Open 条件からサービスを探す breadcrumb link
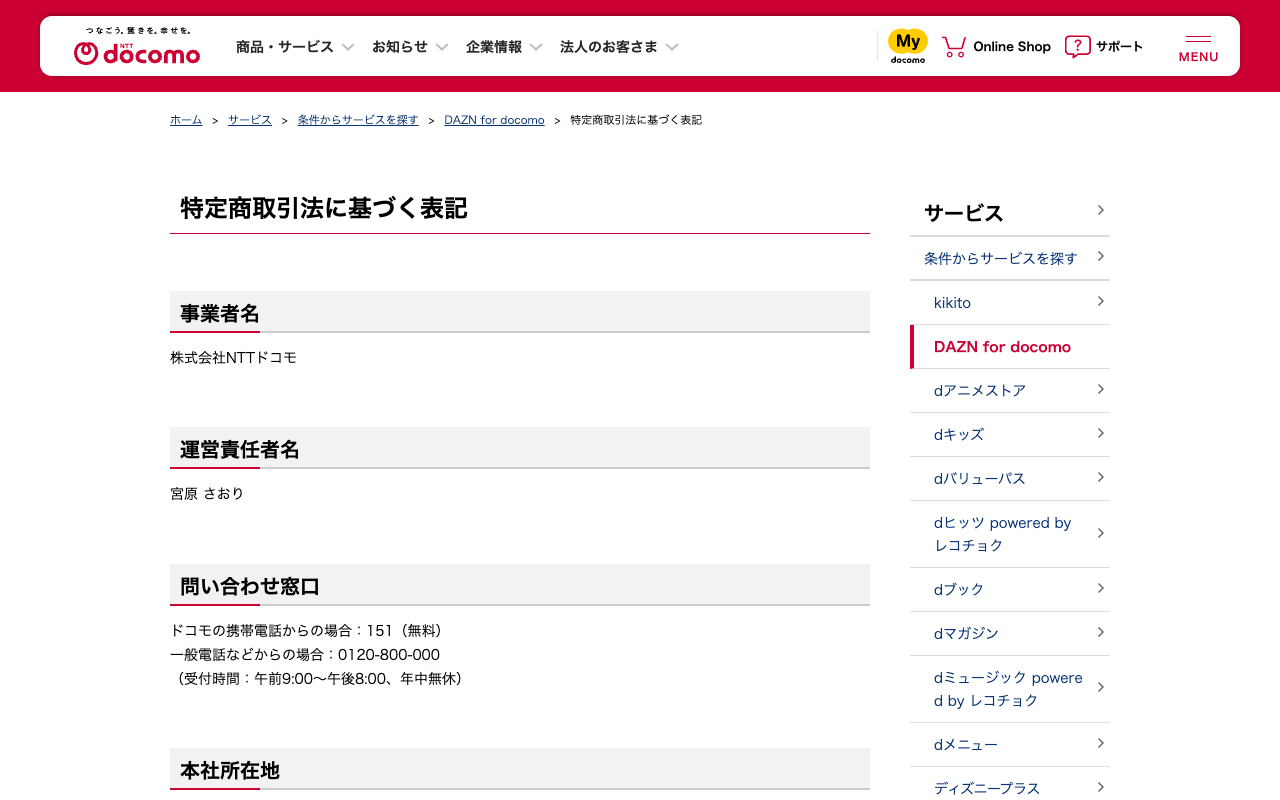Viewport: 1280px width, 800px height. tap(358, 120)
